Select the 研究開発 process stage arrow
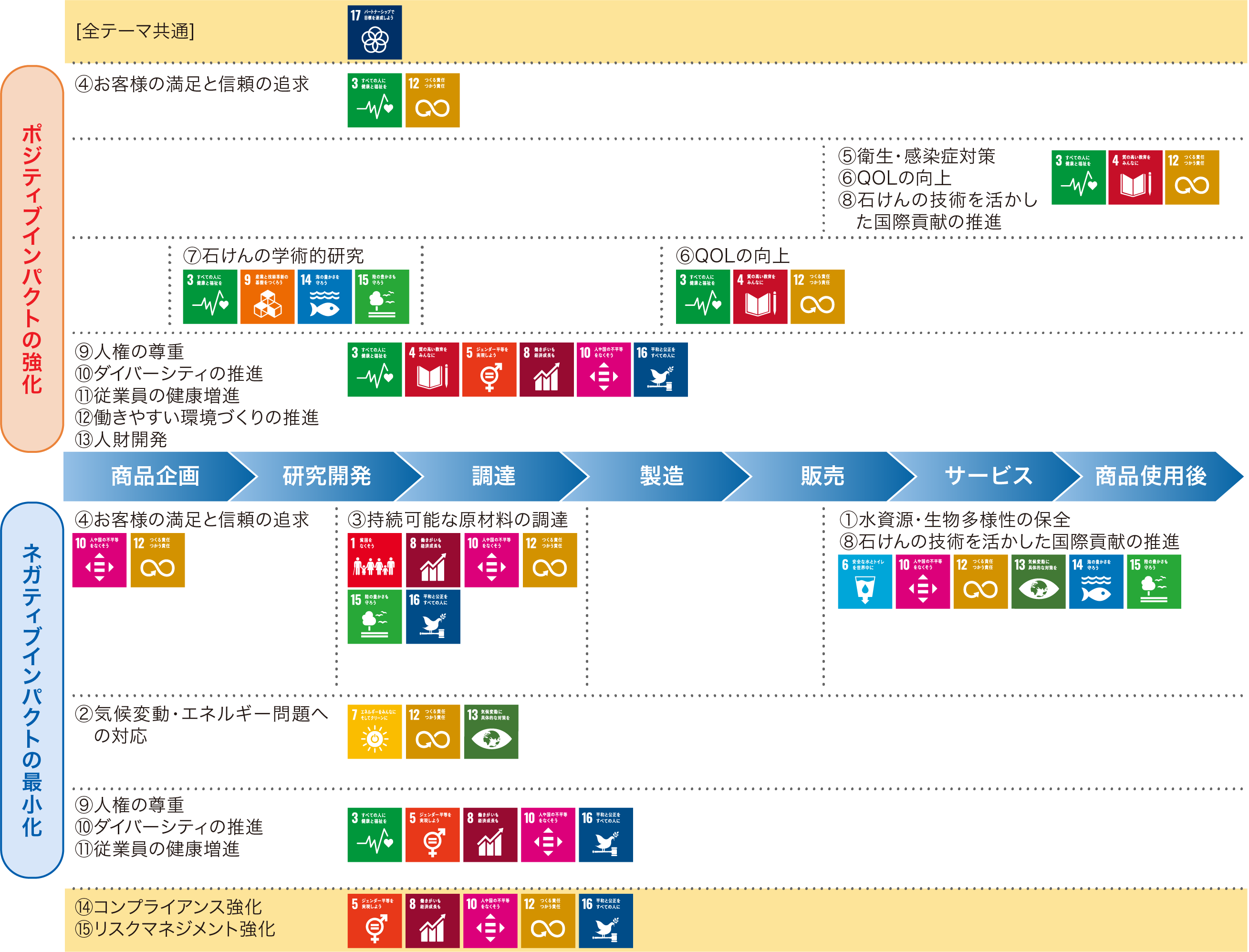This screenshot has height=952, width=1249. [327, 477]
